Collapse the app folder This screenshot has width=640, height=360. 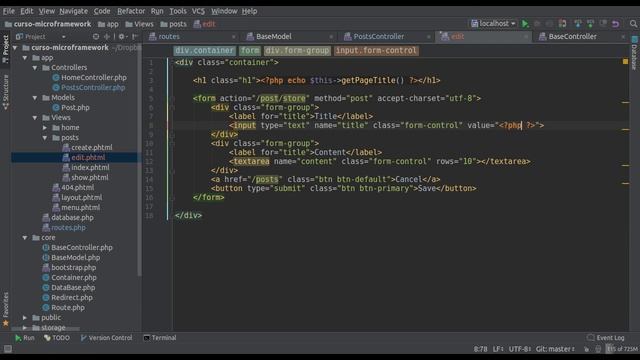[x=25, y=58]
